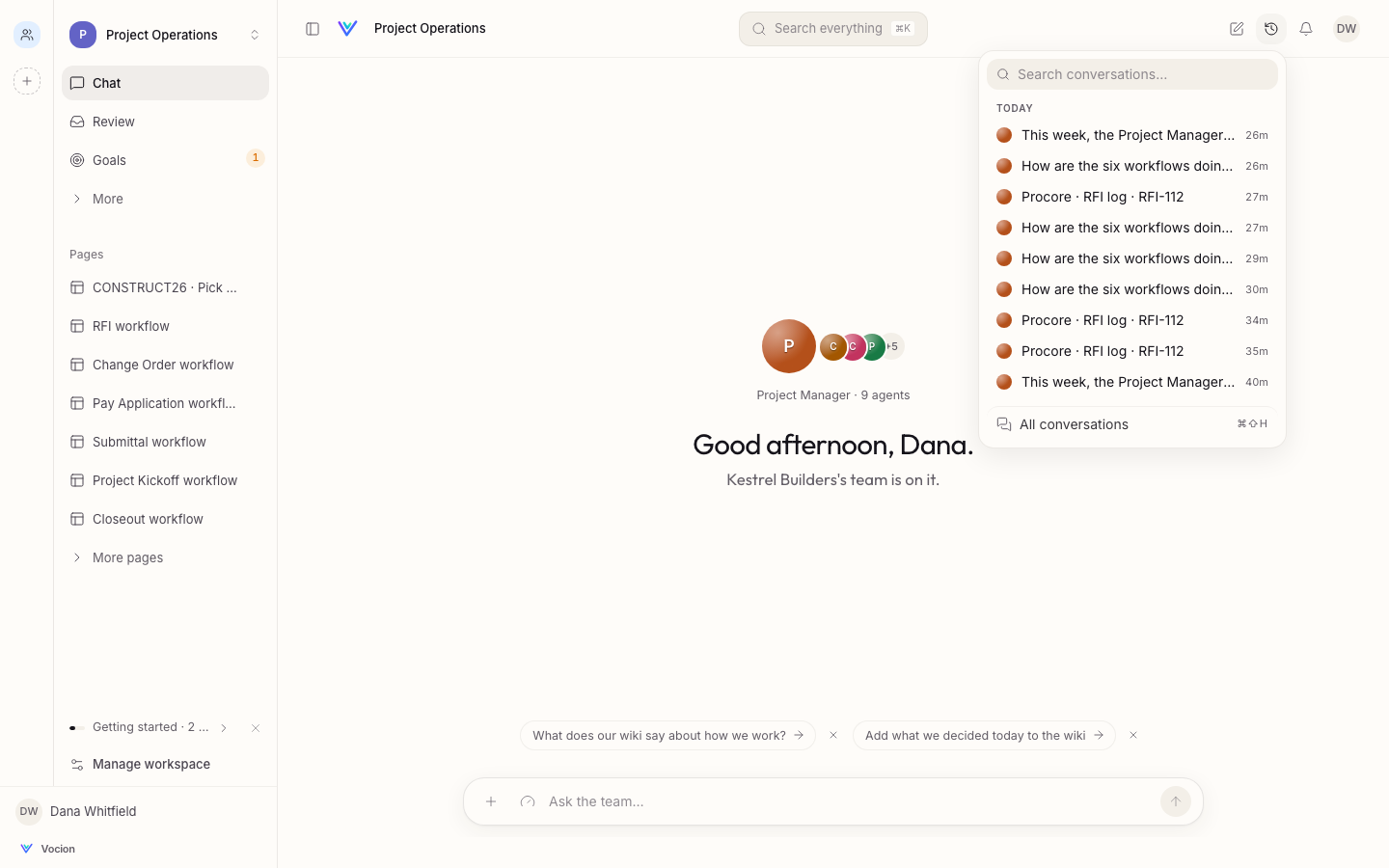Toggle the sidebar panel icon
This screenshot has height=868, width=1389.
pyautogui.click(x=313, y=29)
